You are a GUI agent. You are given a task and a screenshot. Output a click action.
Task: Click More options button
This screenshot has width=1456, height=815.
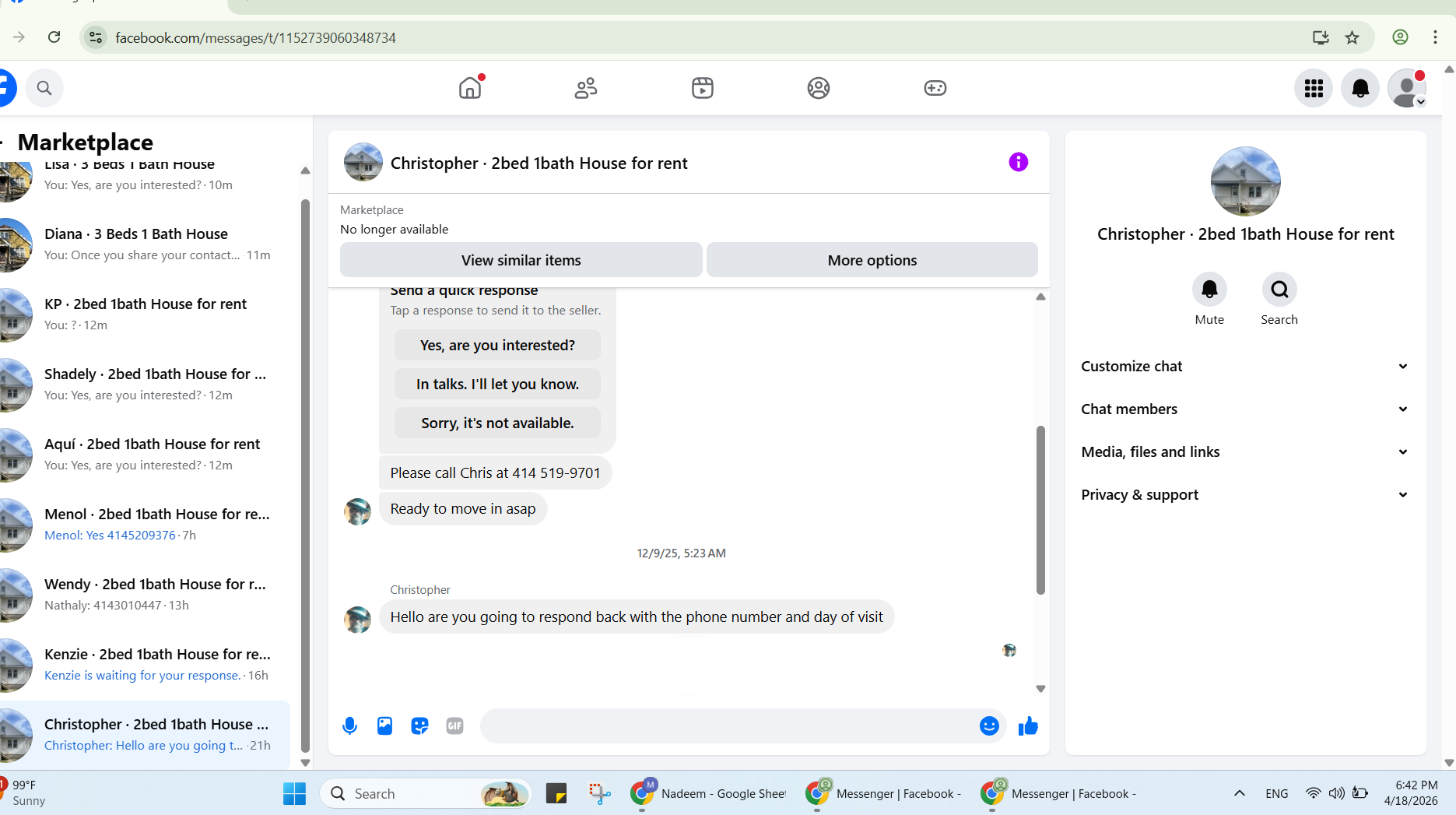tap(872, 260)
